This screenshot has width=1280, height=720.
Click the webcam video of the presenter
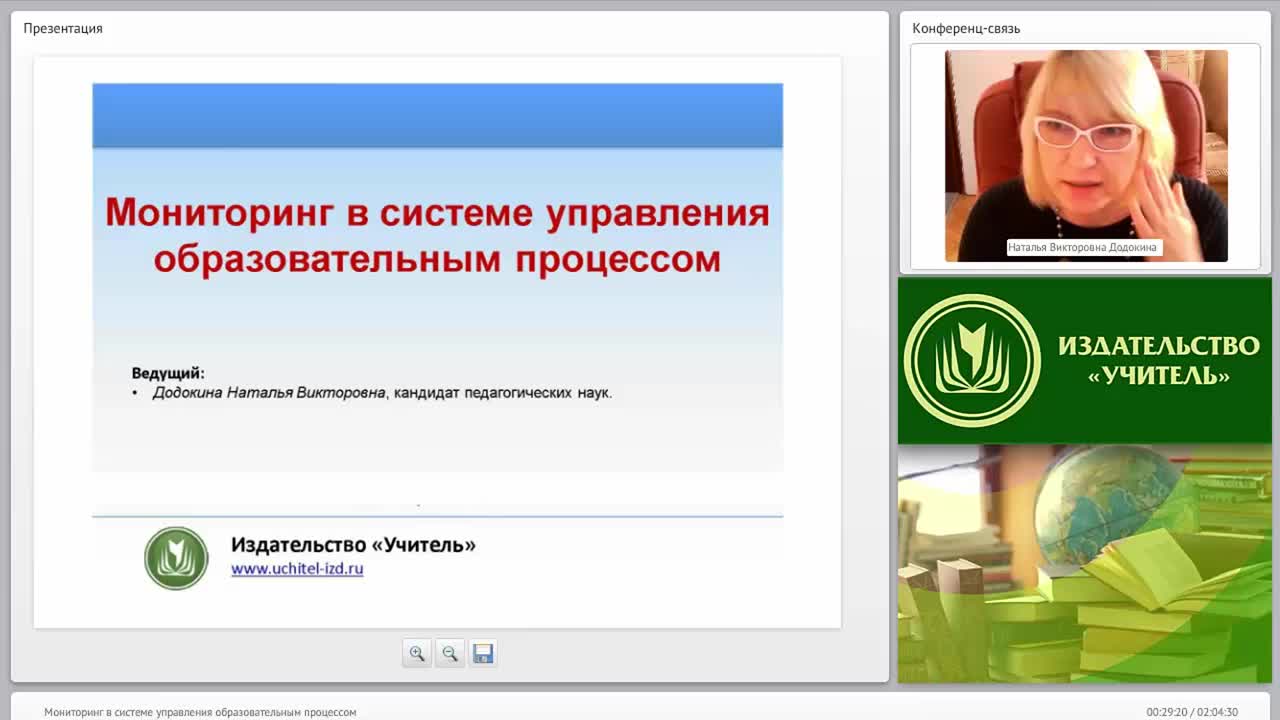(x=1086, y=156)
